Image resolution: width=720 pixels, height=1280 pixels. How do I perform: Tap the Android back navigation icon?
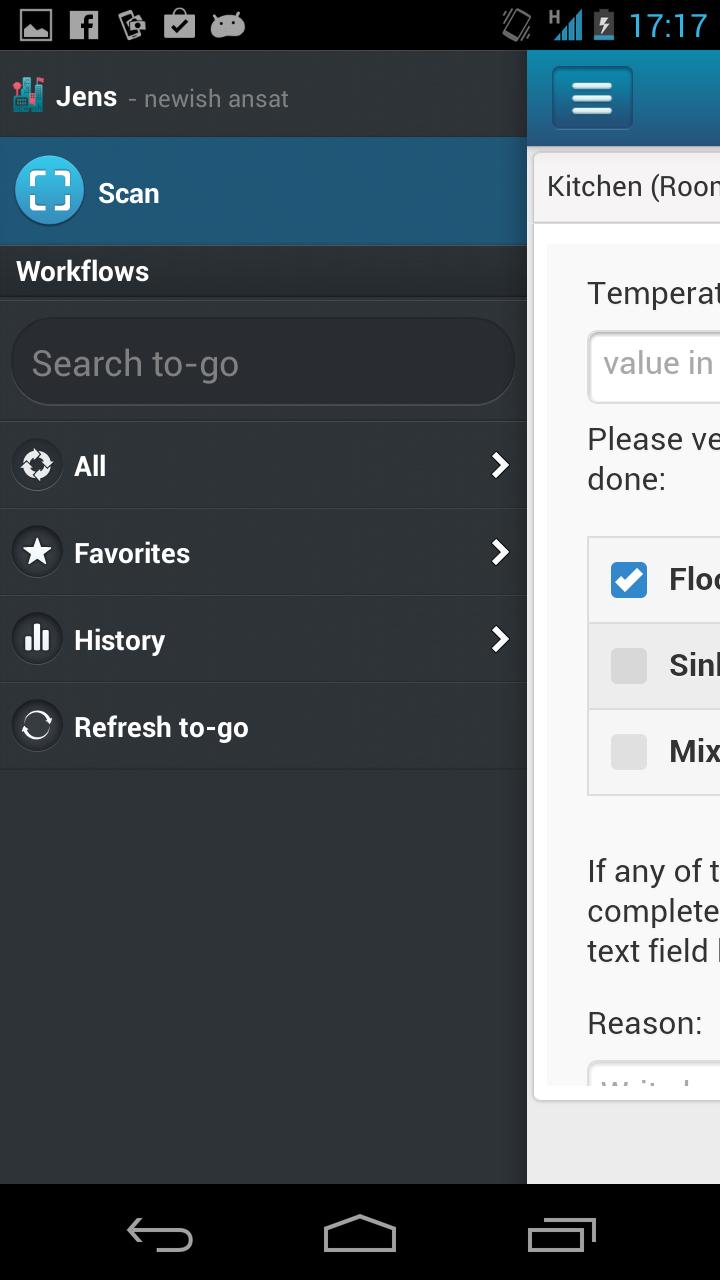[159, 1235]
